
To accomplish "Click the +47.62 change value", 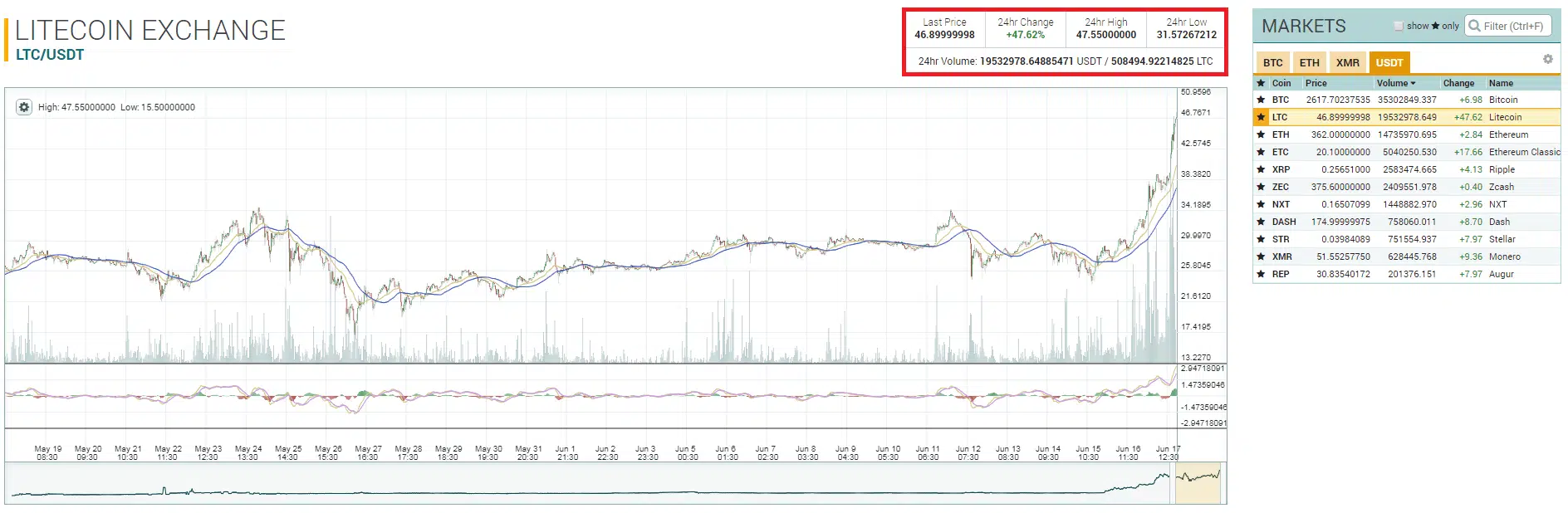I will point(1468,117).
